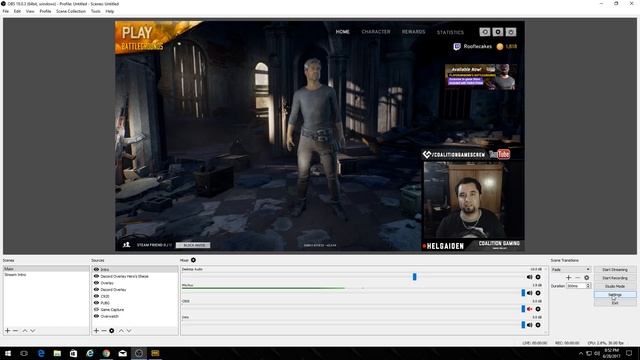
Task: Show the Game Capture source eye icon
Action: click(96, 309)
